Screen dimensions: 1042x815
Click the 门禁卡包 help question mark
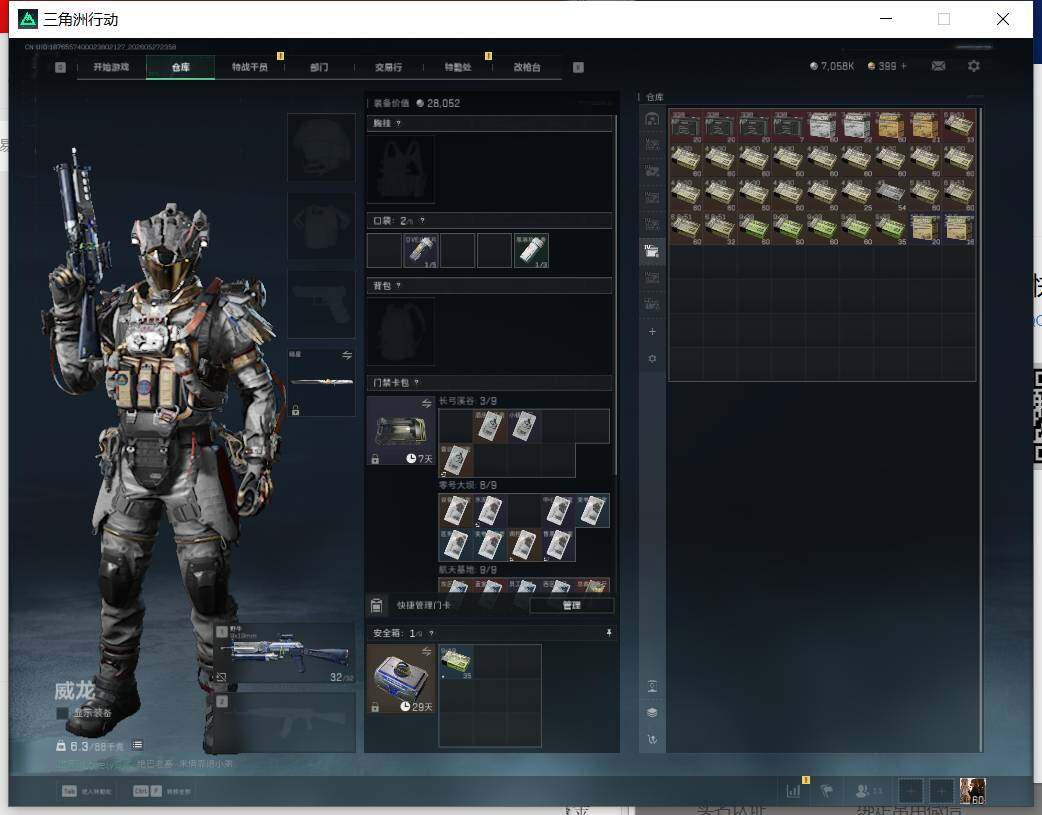417,383
